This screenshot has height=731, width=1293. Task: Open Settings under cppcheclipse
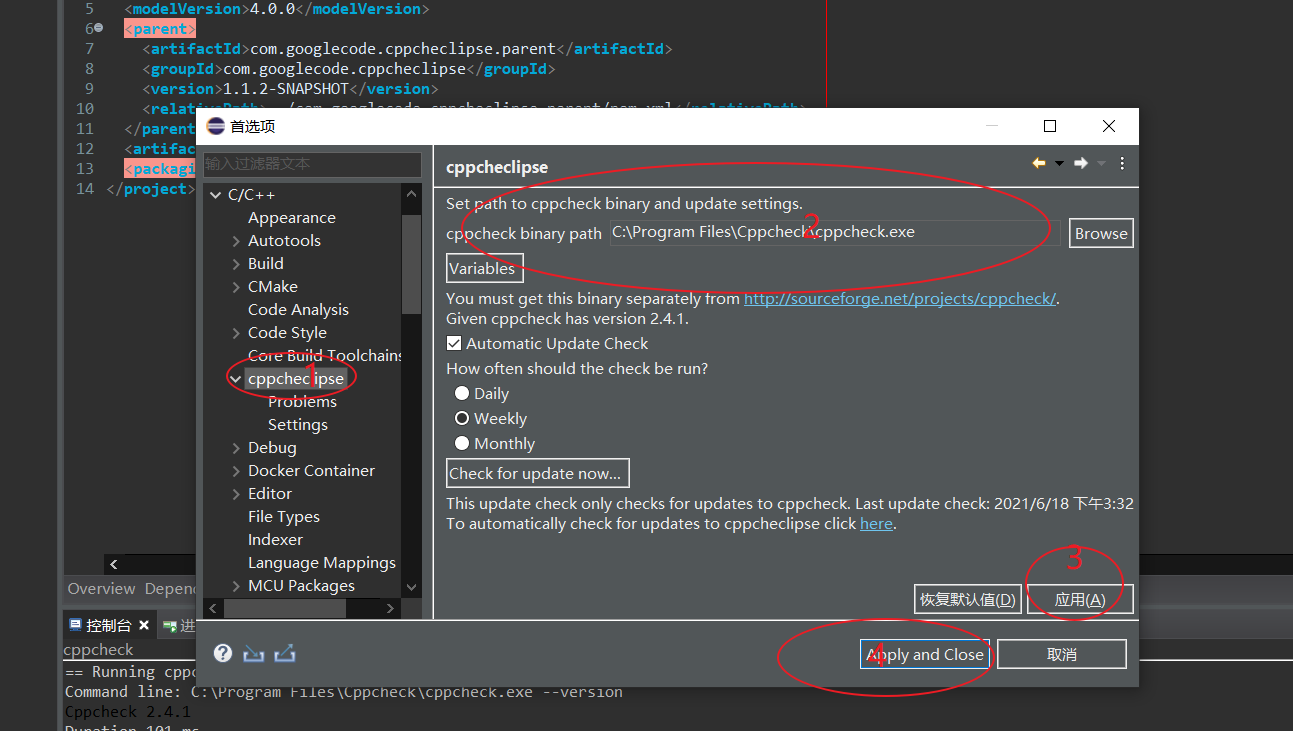(x=298, y=425)
